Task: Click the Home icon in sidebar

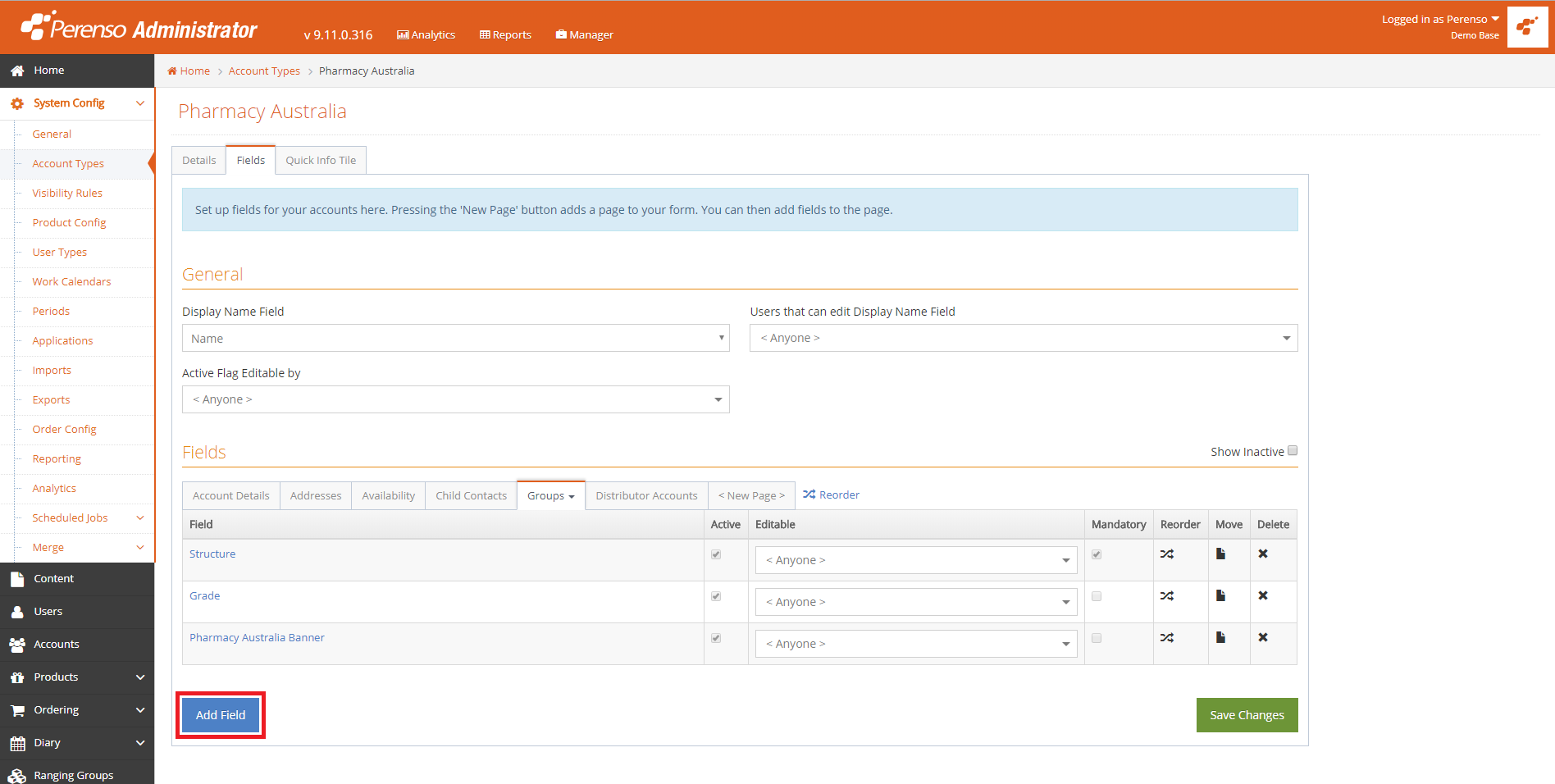Action: click(17, 71)
